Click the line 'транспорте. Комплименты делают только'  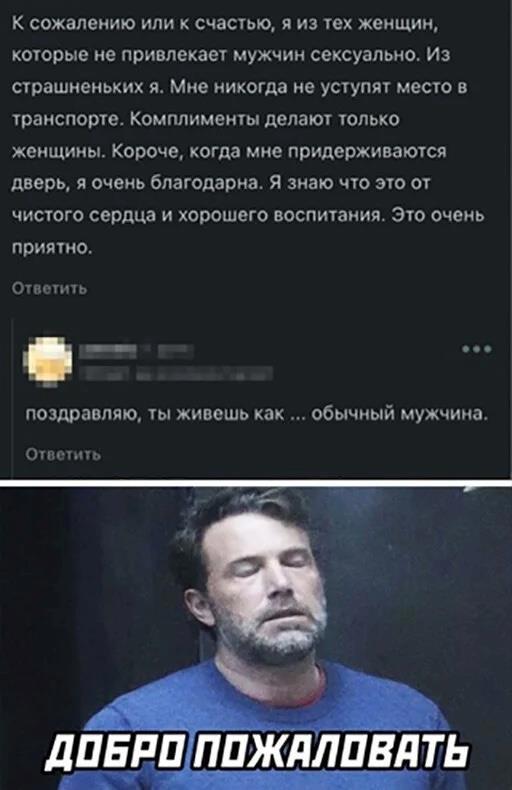[x=206, y=120]
